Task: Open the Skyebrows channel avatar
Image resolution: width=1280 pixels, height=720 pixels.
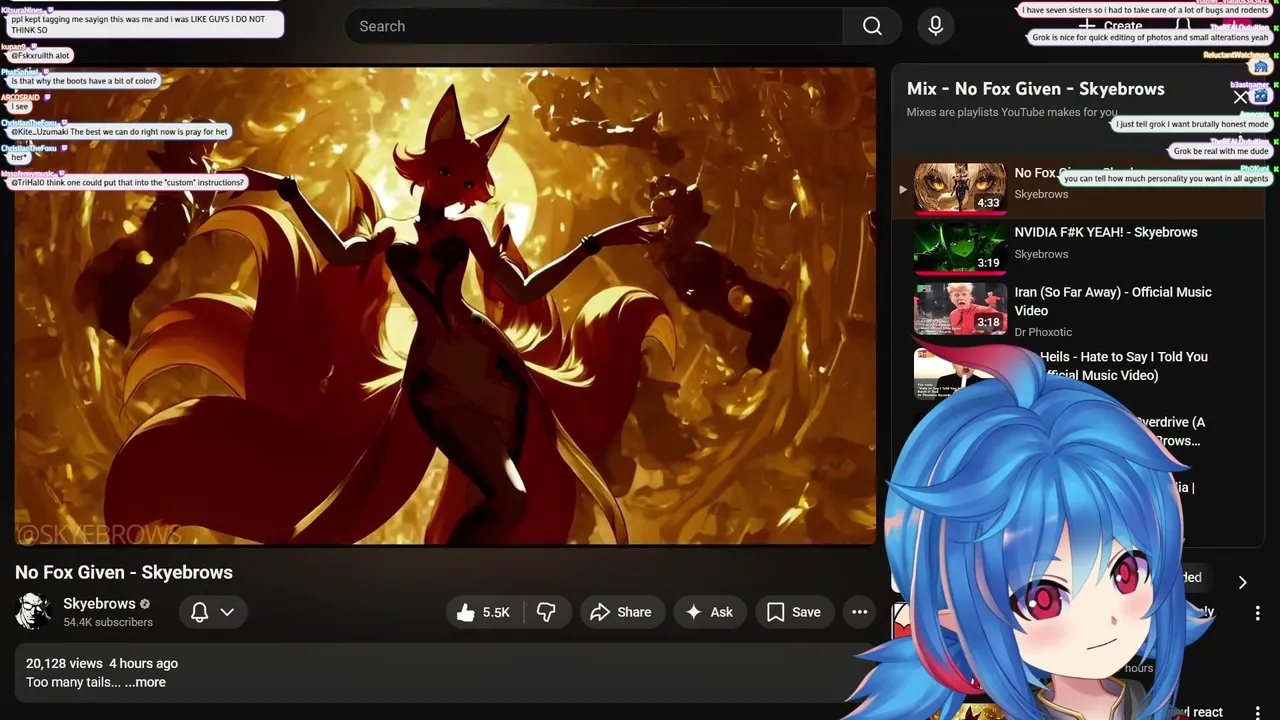Action: (33, 611)
